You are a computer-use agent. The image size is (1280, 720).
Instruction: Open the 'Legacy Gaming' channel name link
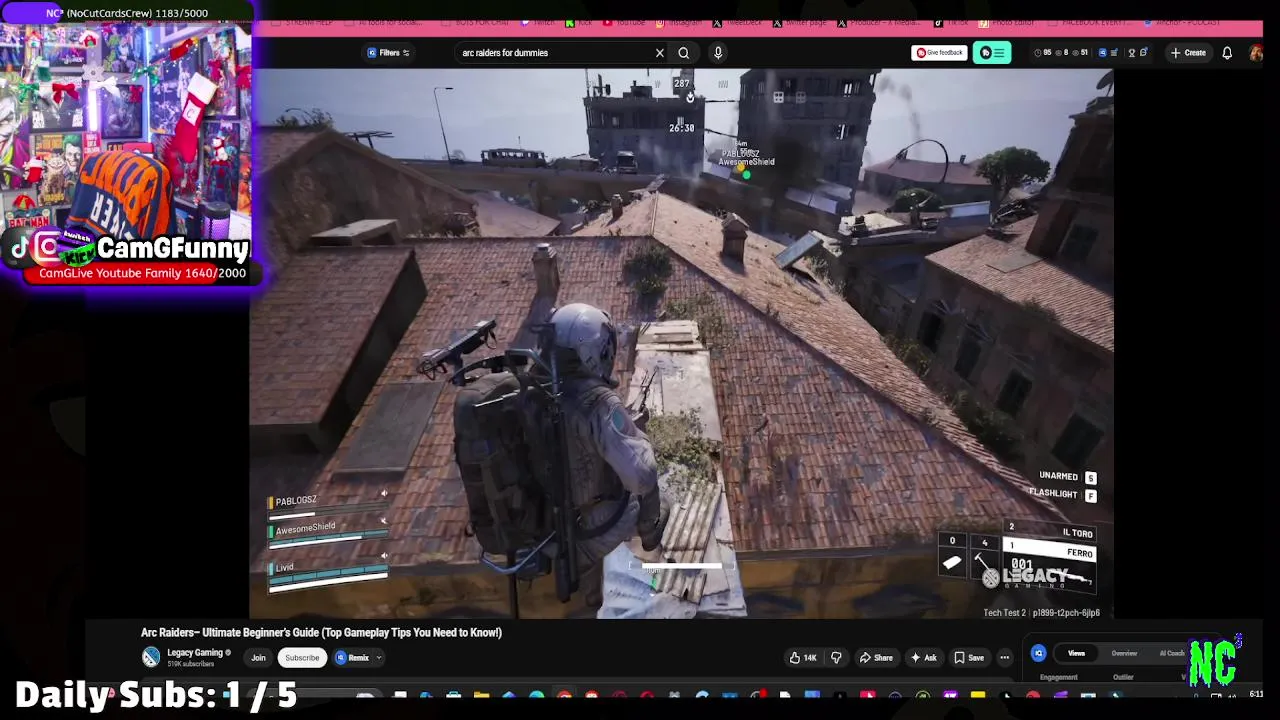point(194,653)
